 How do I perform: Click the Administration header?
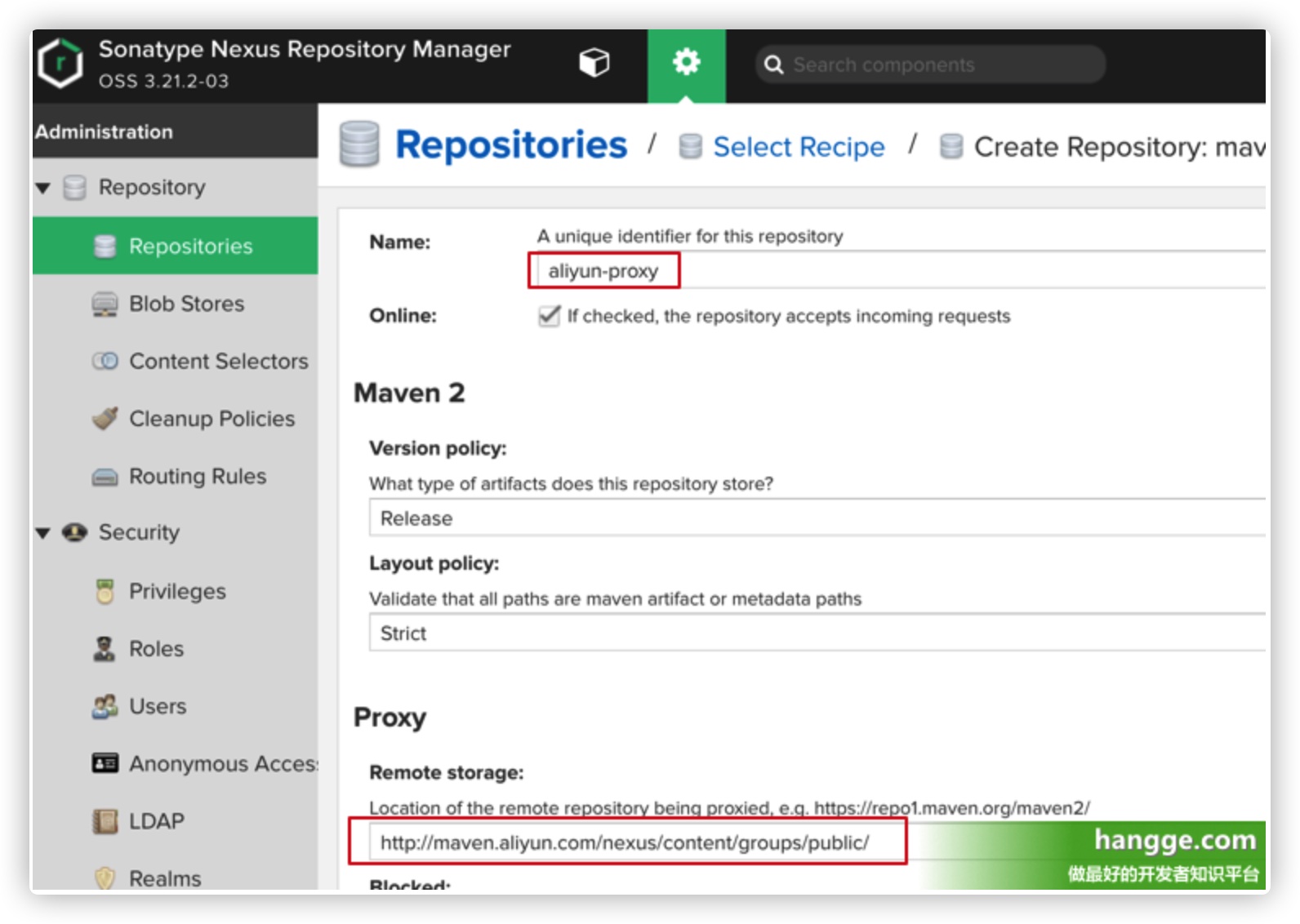[104, 131]
